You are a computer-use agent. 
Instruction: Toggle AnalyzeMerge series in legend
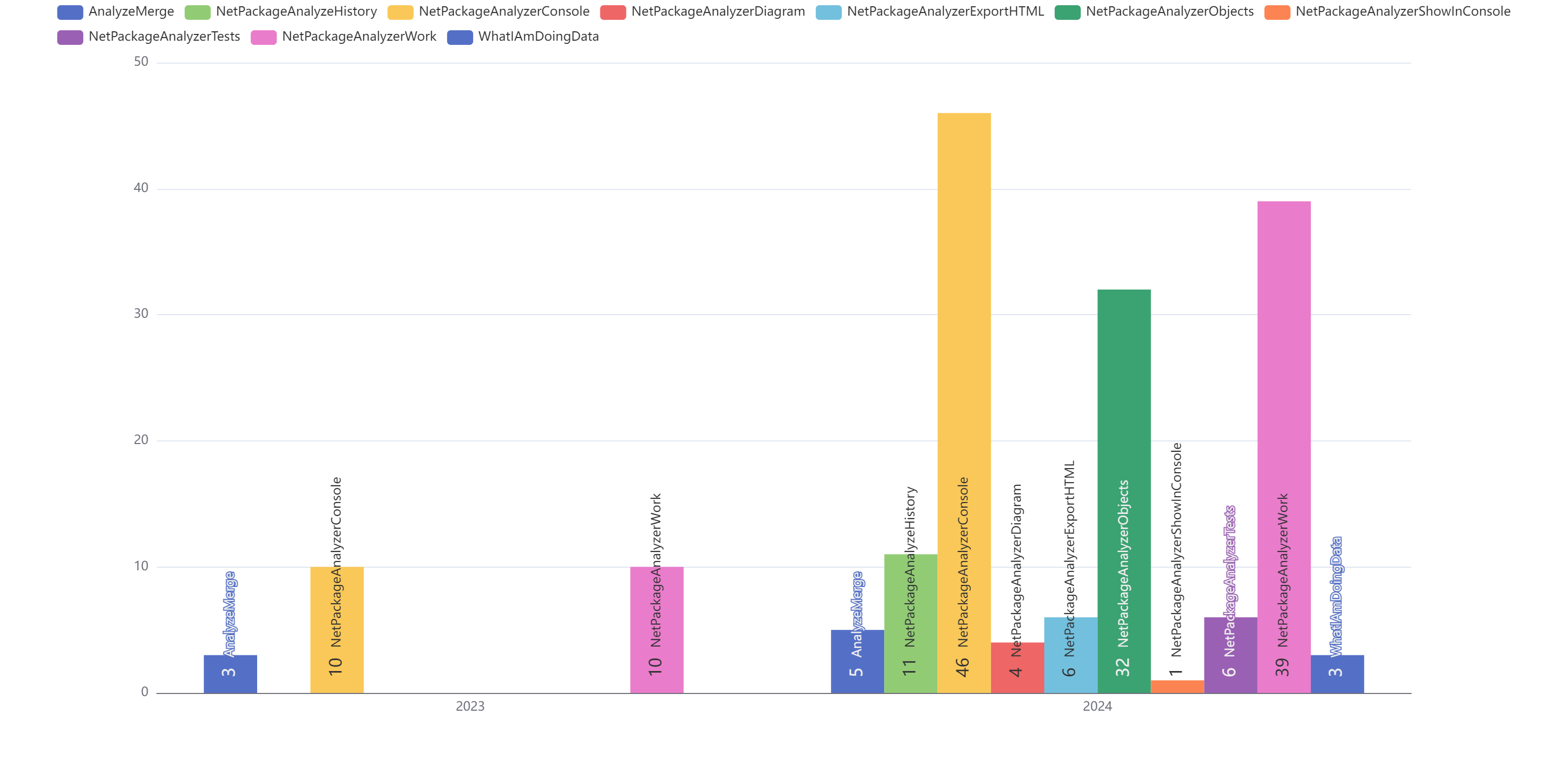[x=115, y=11]
